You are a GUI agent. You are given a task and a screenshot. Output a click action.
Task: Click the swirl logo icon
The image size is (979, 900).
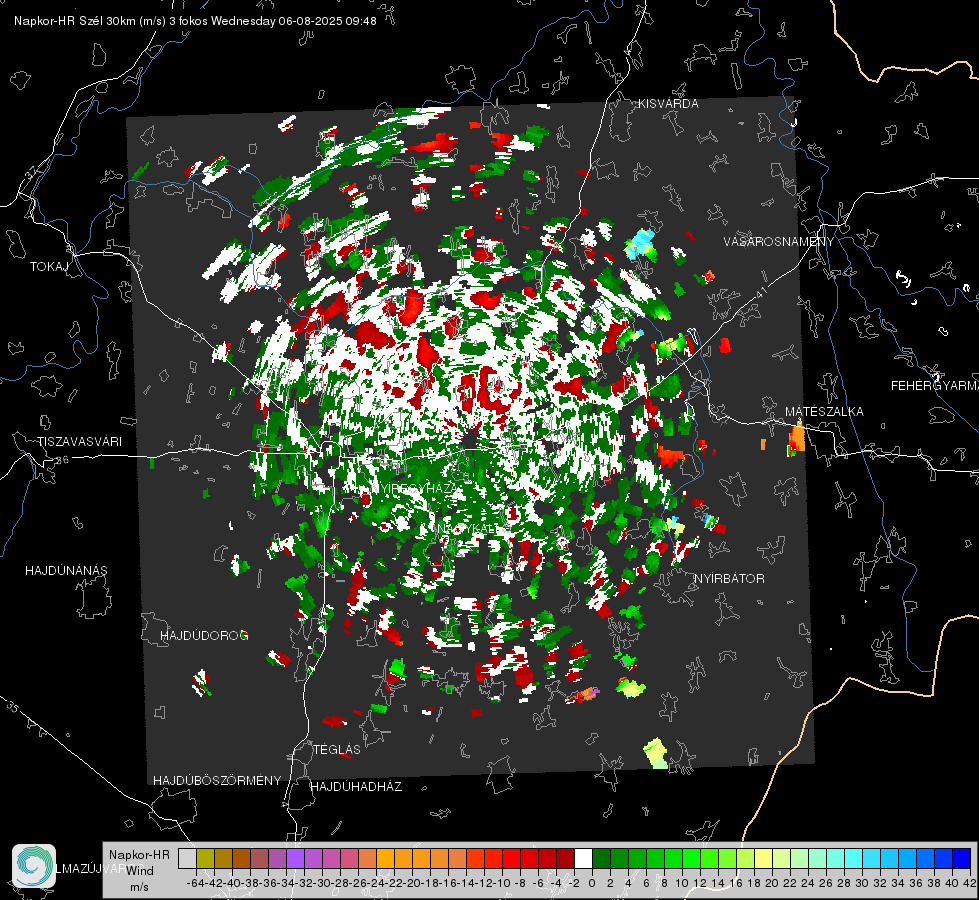tap(34, 866)
